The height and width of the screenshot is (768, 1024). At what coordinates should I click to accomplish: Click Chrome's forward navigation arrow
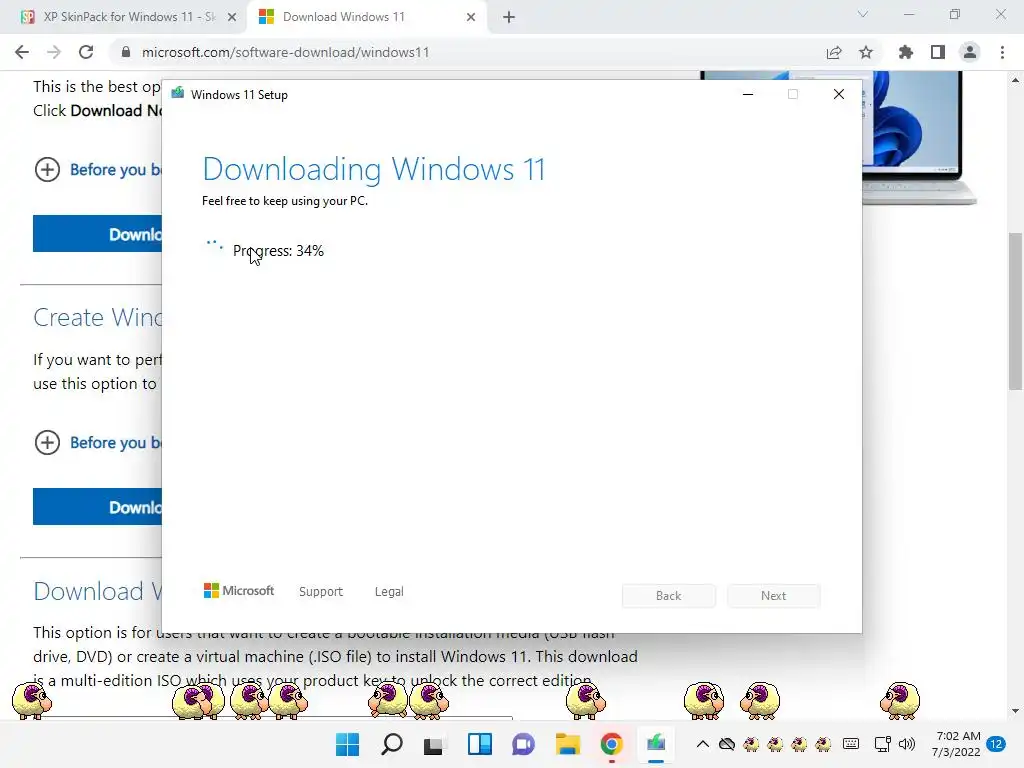54,52
